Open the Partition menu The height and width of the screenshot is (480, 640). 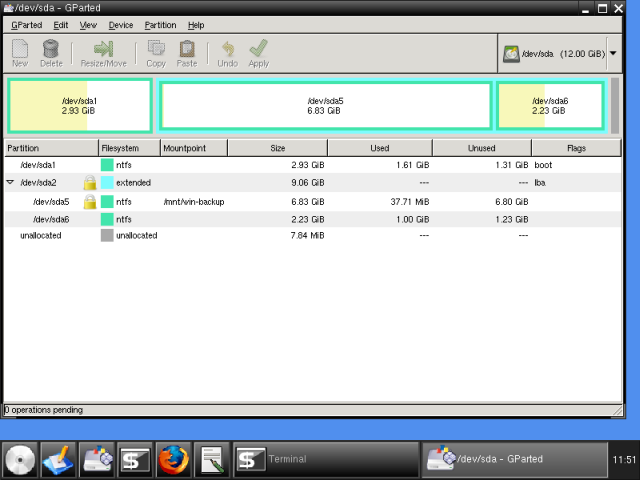click(x=160, y=25)
